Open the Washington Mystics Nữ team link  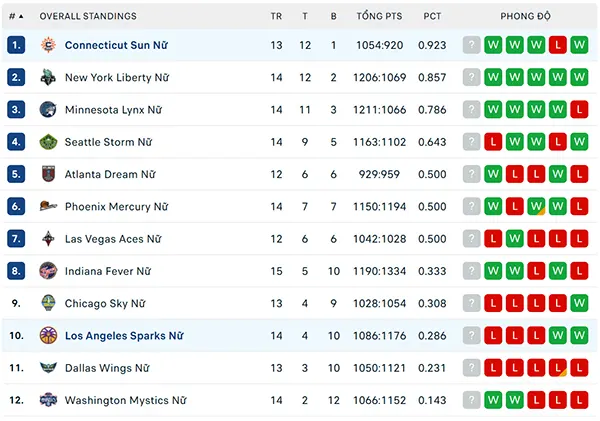click(x=126, y=400)
